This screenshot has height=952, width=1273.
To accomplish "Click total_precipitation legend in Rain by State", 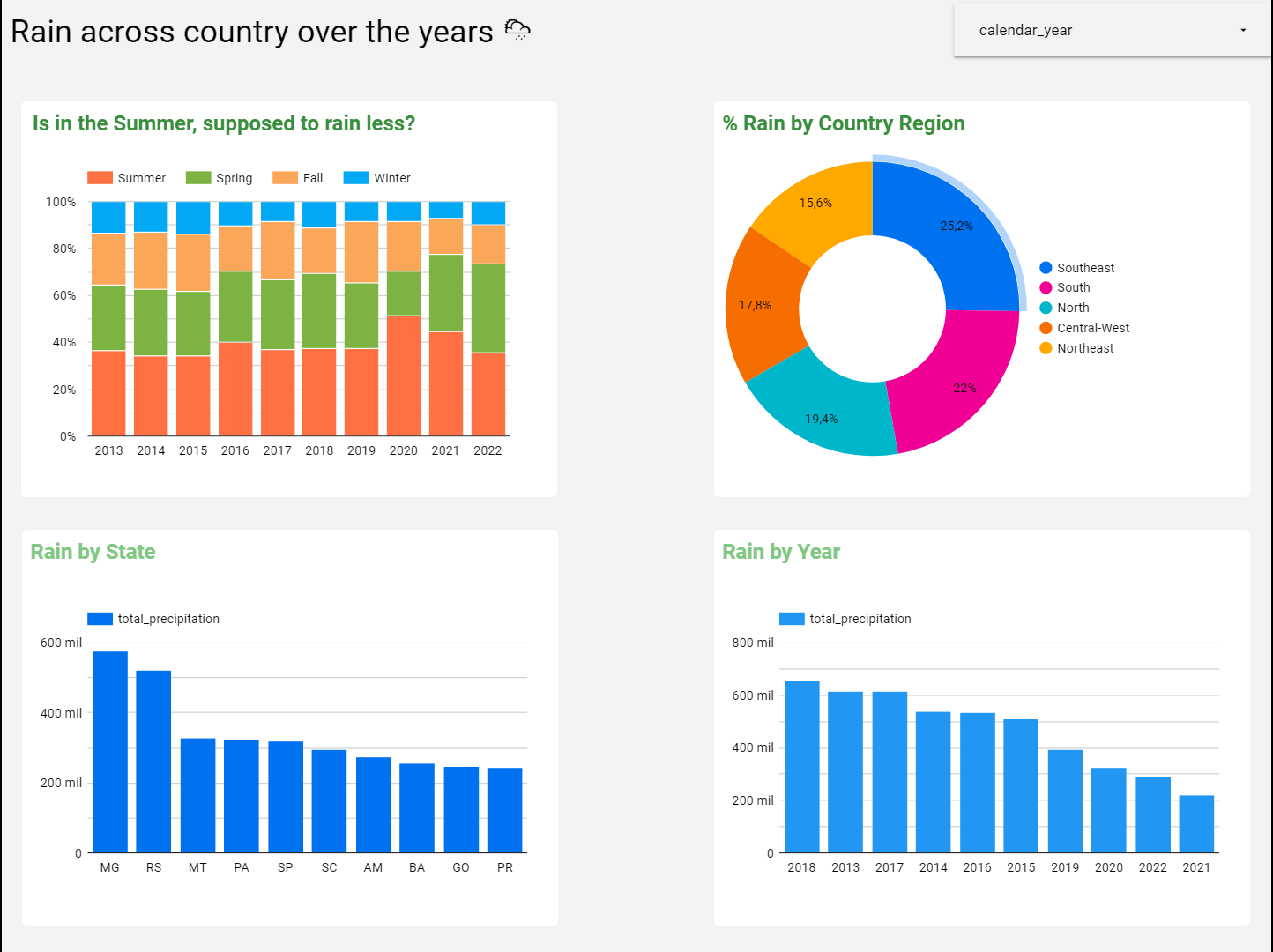I will coord(153,619).
